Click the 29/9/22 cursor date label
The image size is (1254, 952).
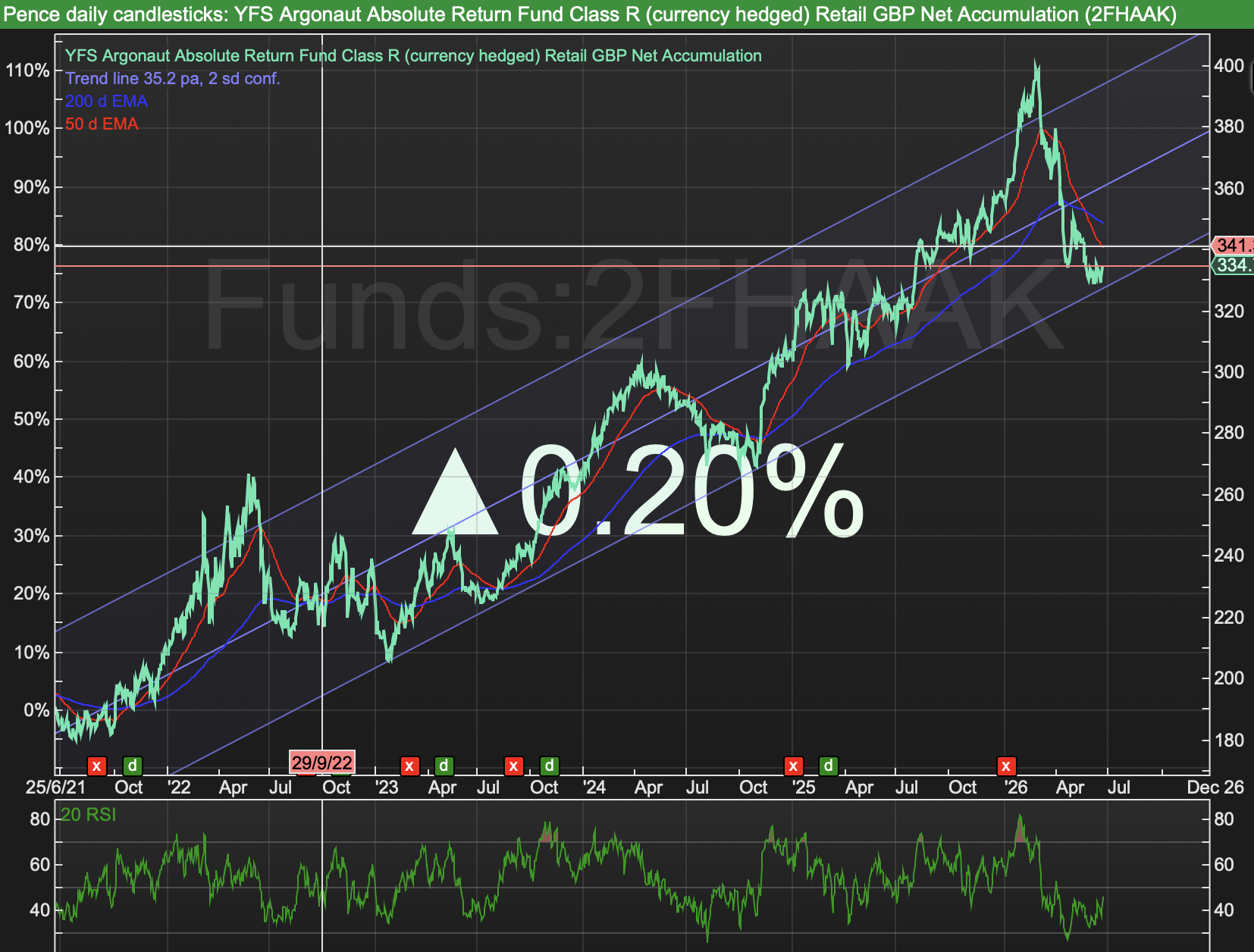tap(322, 763)
